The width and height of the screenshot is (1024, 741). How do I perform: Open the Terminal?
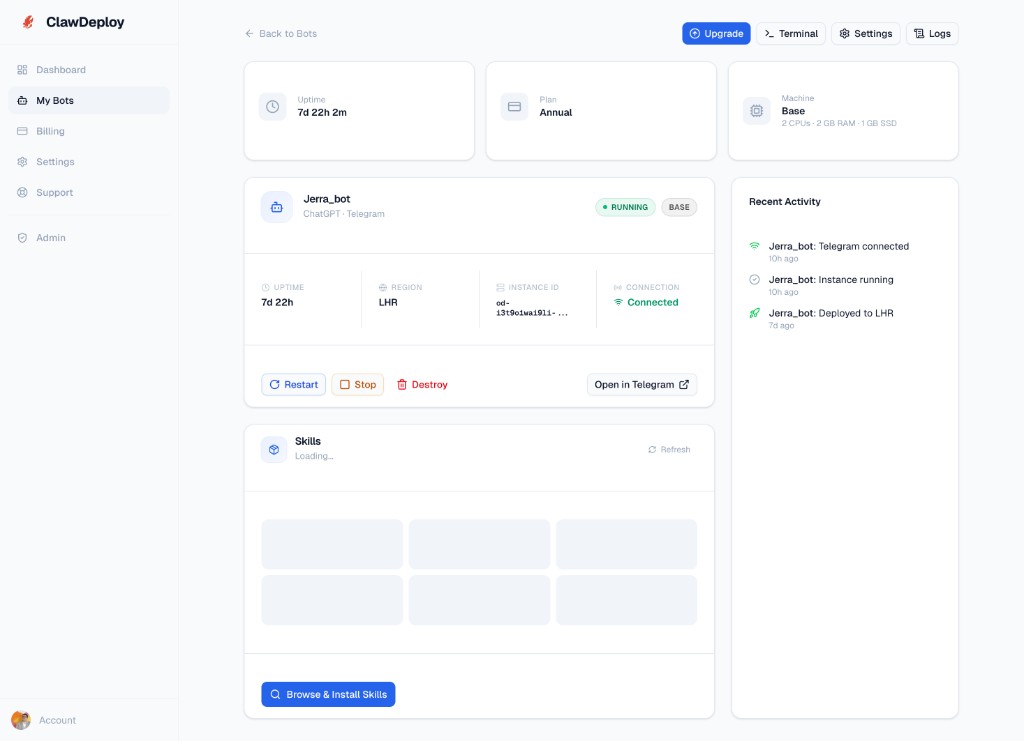pos(790,34)
